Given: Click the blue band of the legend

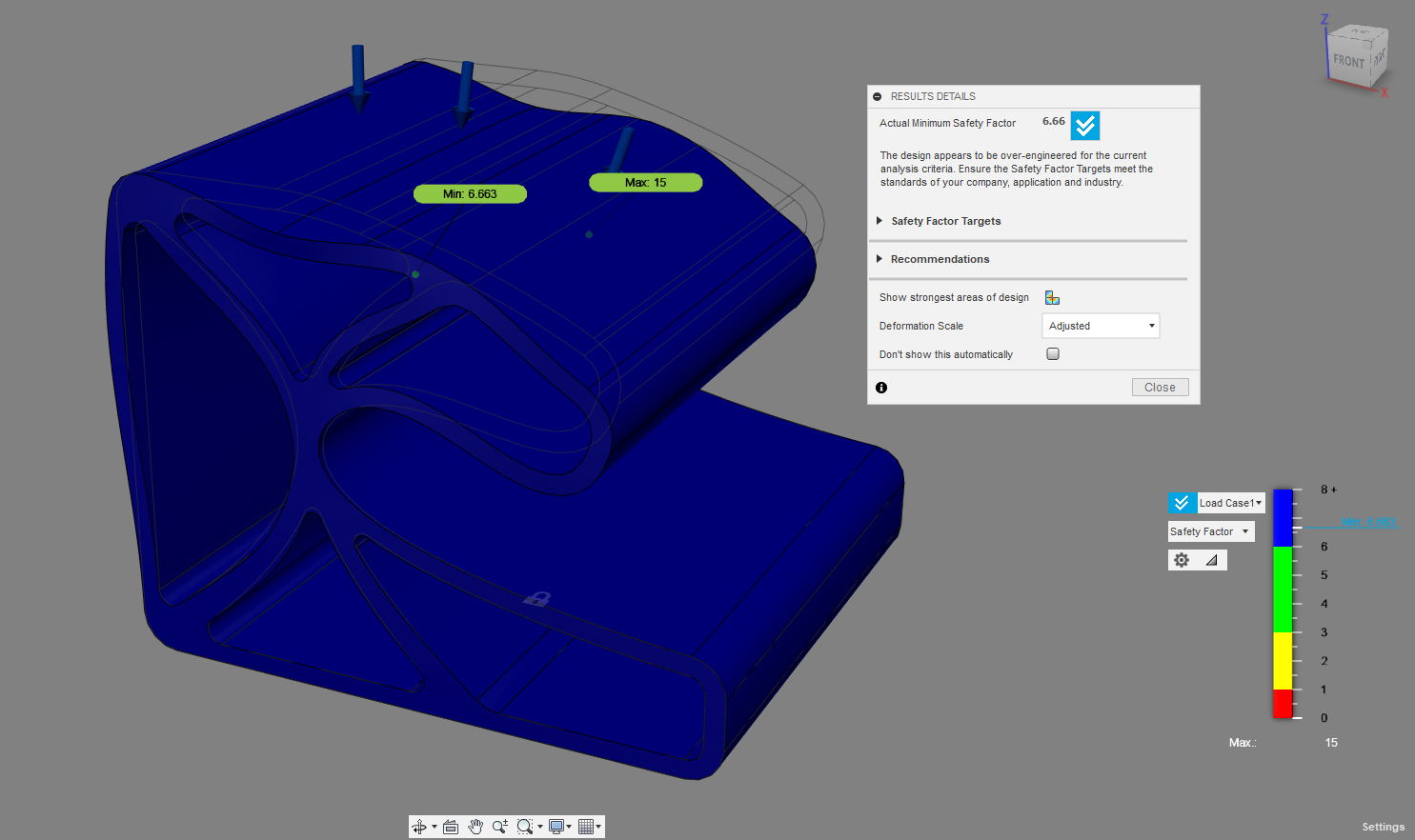Looking at the screenshot, I should pyautogui.click(x=1283, y=517).
